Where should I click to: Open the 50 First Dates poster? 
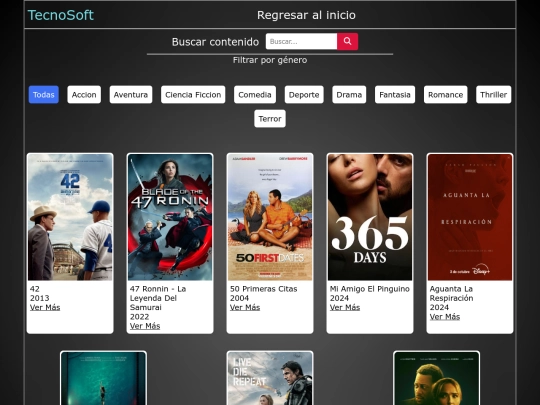pos(270,217)
